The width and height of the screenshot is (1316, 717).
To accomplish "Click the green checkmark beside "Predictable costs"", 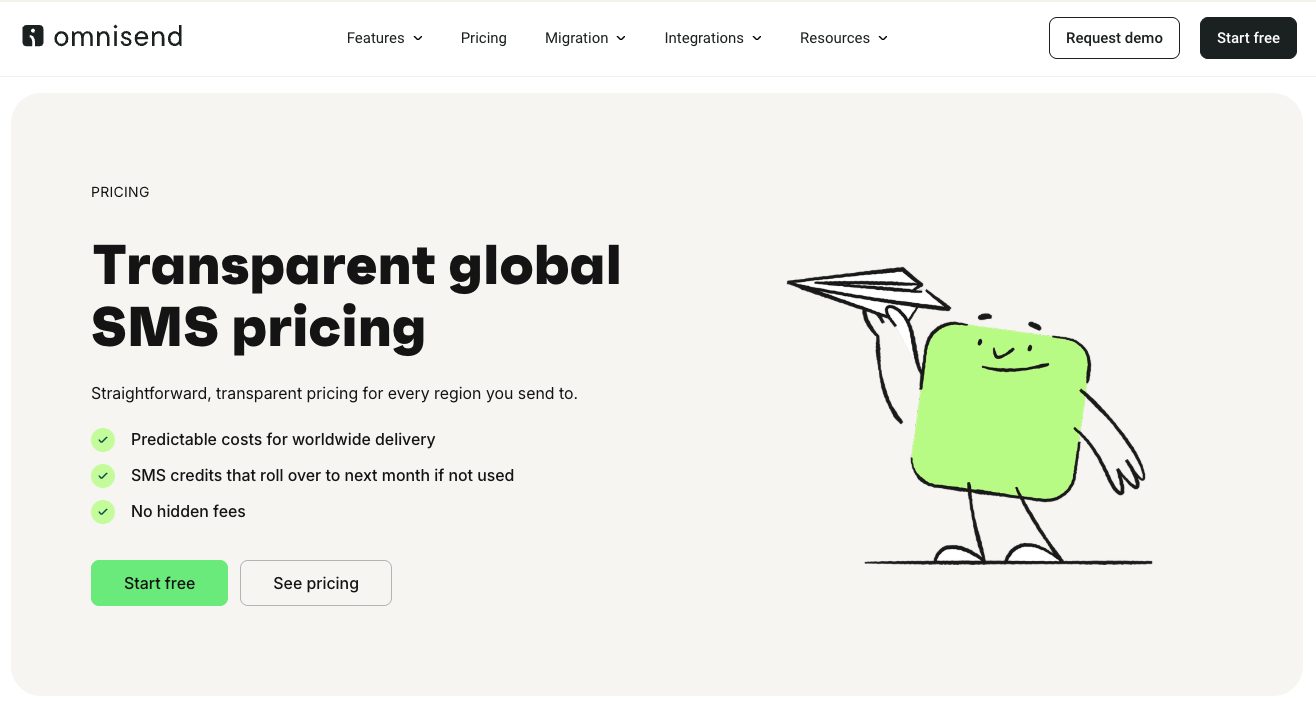I will click(x=103, y=439).
